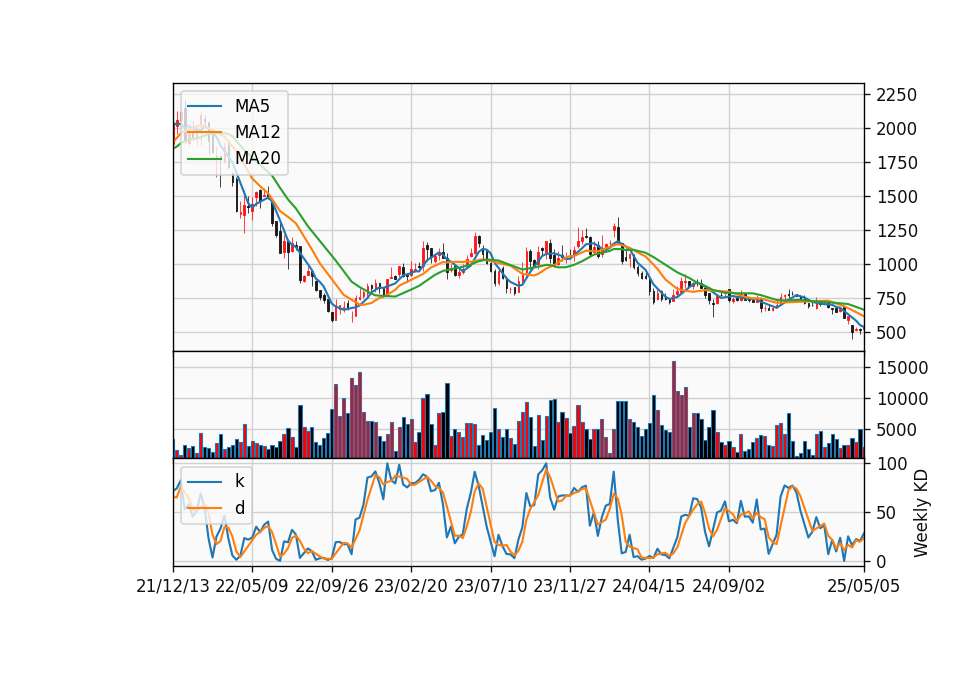Click the 2000 price axis label
This screenshot has width=960, height=690.
coord(897,129)
